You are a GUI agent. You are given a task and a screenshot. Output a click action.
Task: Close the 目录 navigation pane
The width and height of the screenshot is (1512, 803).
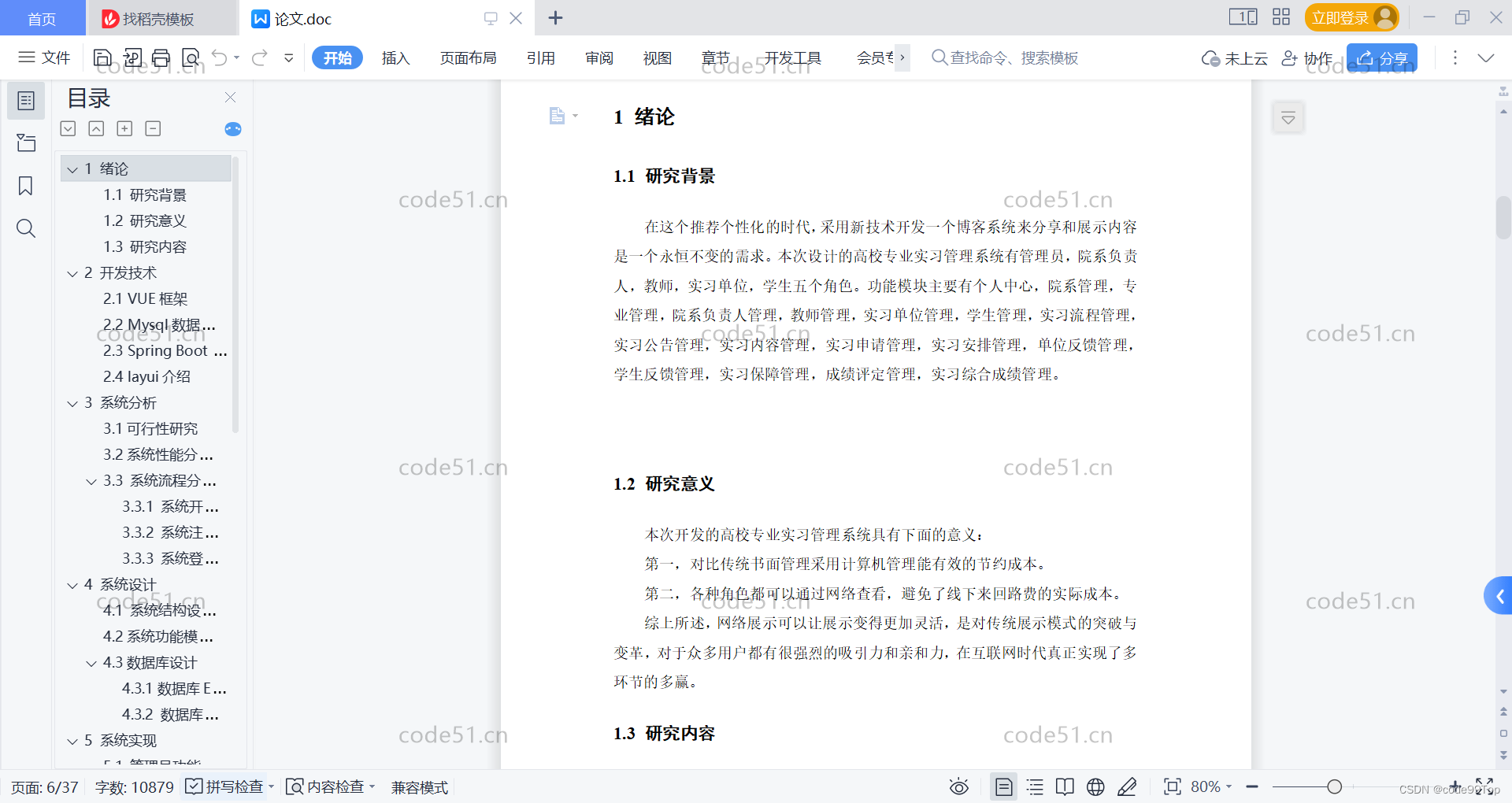(230, 97)
